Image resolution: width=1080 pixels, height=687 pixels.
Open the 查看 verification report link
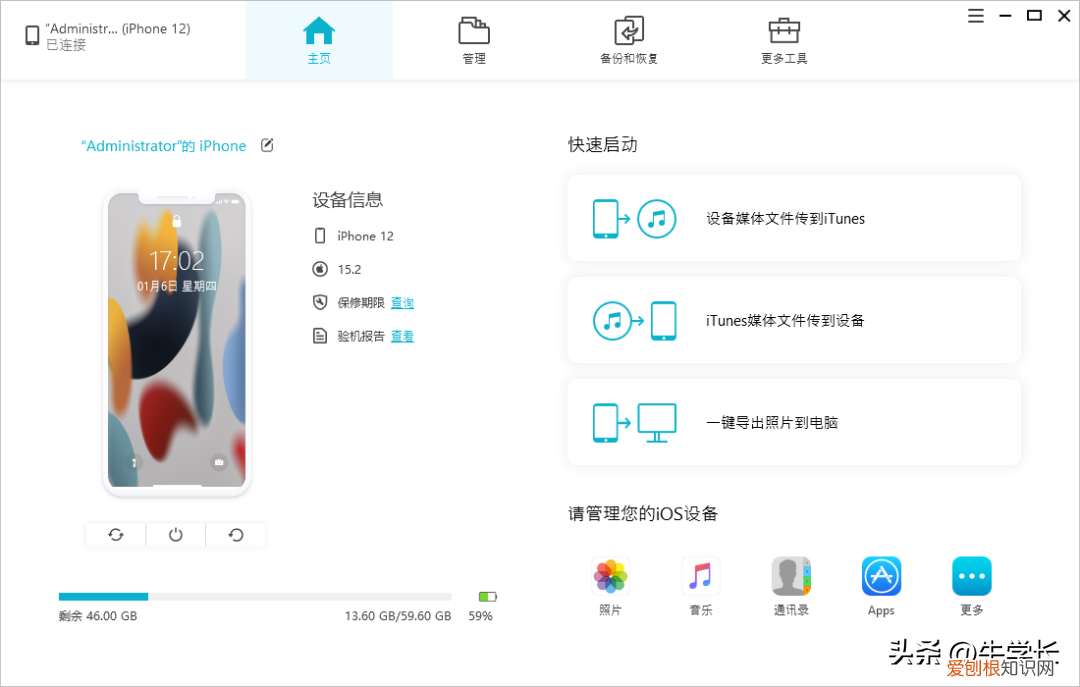click(402, 336)
